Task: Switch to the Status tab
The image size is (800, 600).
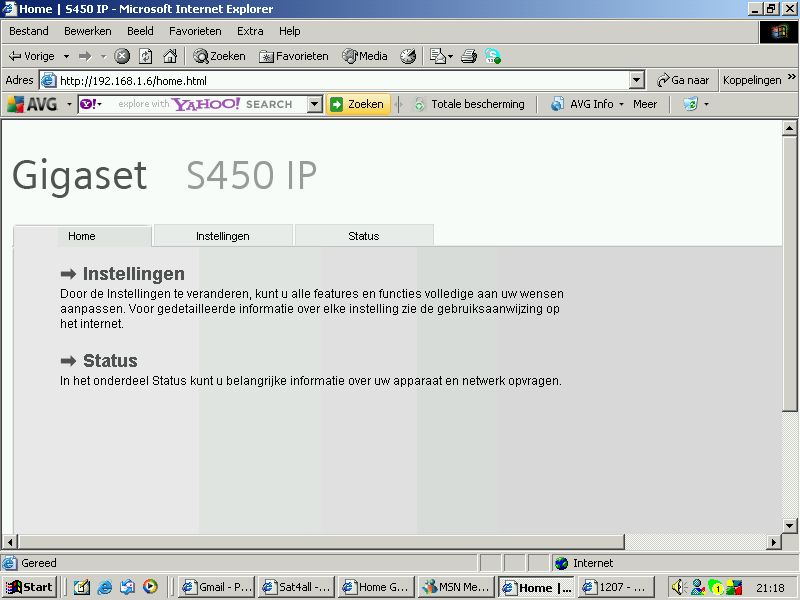Action: point(364,236)
